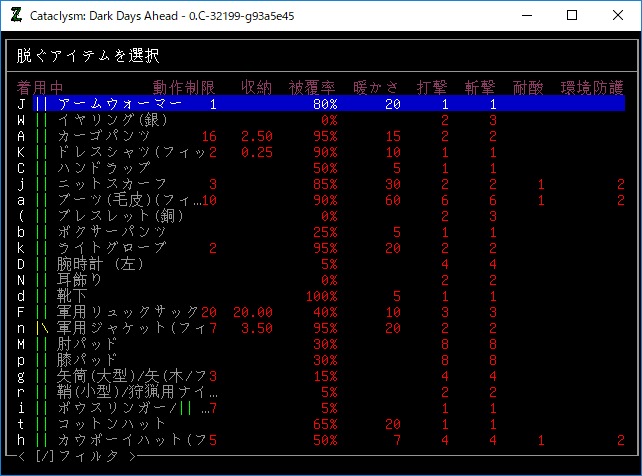Pick the 軍用ジャケット entry
The width and height of the screenshot is (642, 476).
(130, 328)
